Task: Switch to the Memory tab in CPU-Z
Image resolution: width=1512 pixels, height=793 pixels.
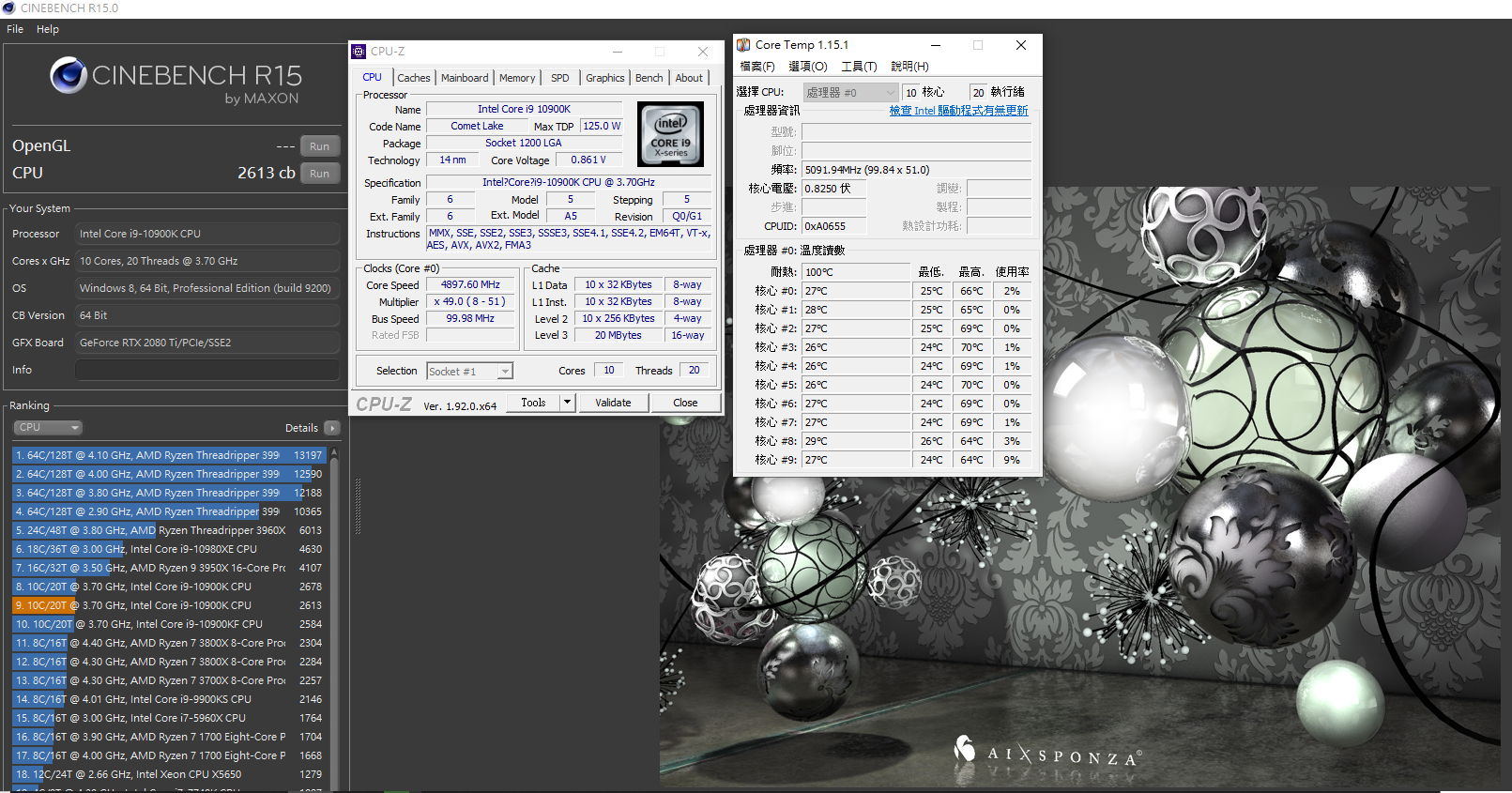Action: (517, 78)
